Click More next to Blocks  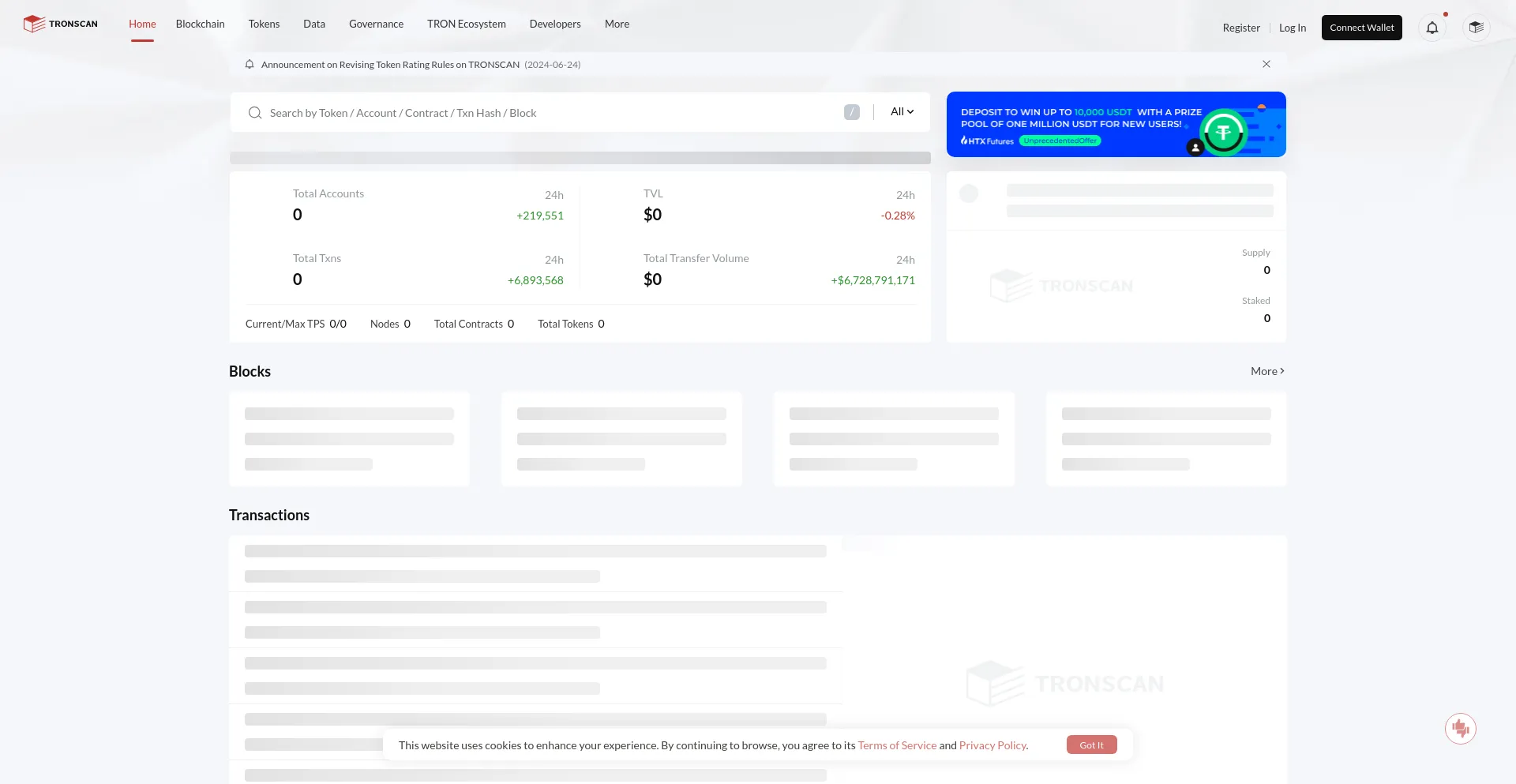1267,371
